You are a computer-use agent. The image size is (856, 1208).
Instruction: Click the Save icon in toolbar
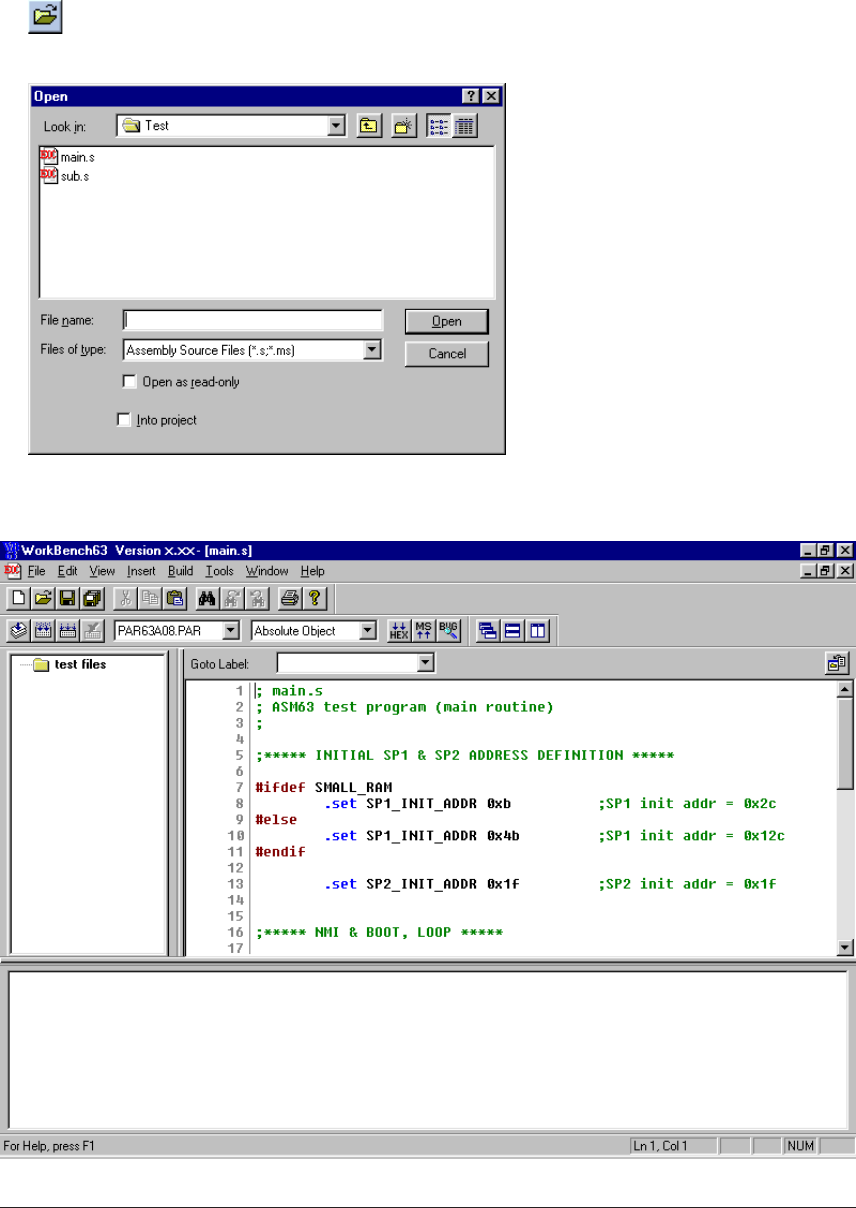click(x=69, y=599)
